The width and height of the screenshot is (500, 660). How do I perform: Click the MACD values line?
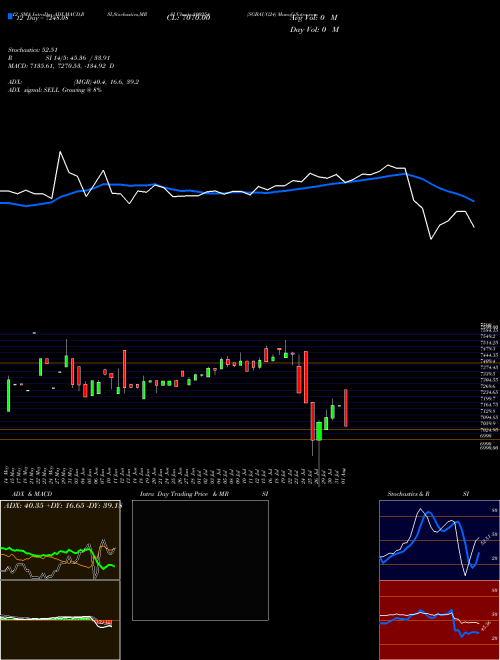pos(61,66)
